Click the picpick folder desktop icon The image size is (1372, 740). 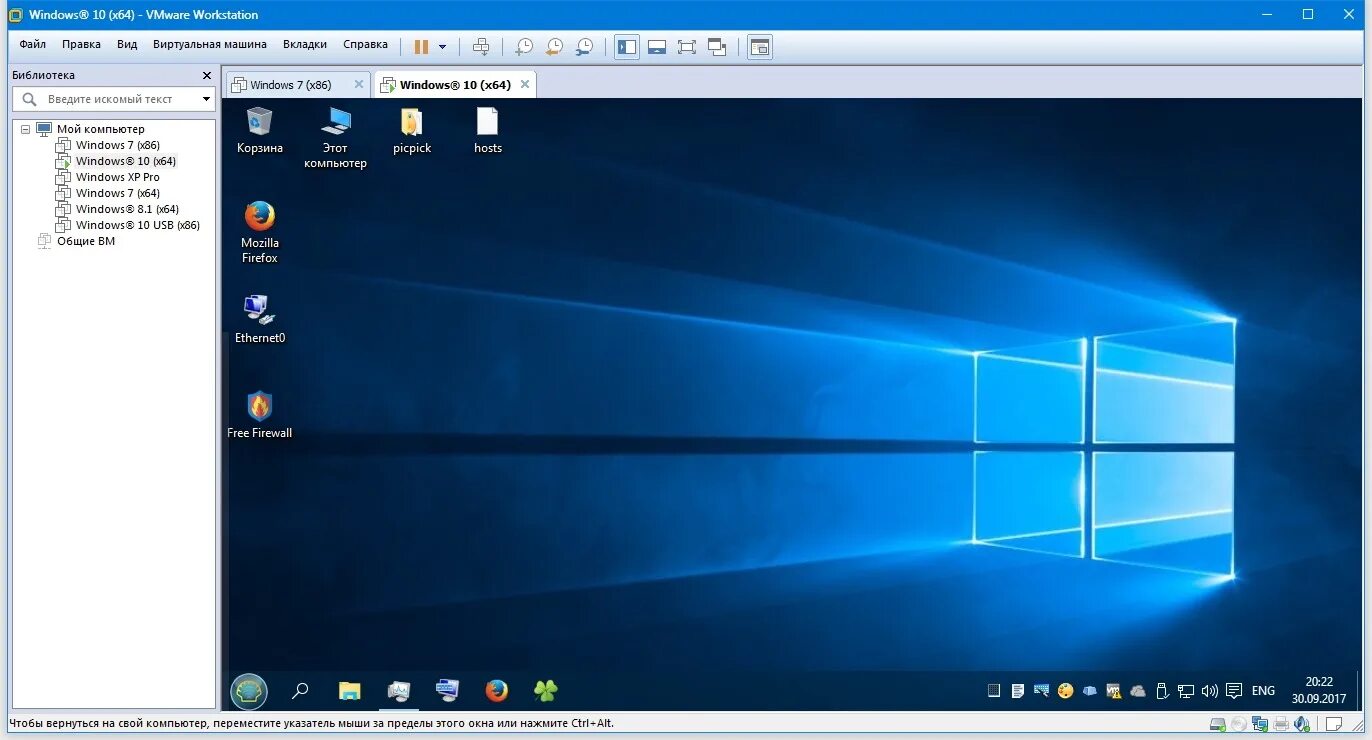coord(412,130)
